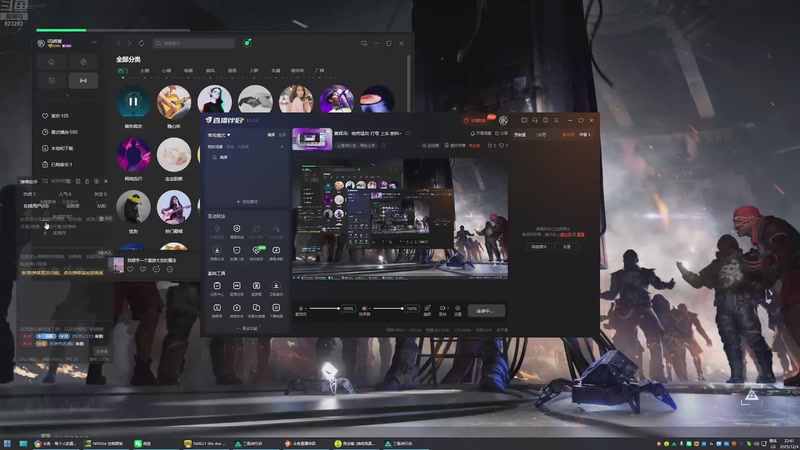Screen dimensions: 800x450
Task: Open the 最近播放·500 recent list
Action: click(60, 132)
